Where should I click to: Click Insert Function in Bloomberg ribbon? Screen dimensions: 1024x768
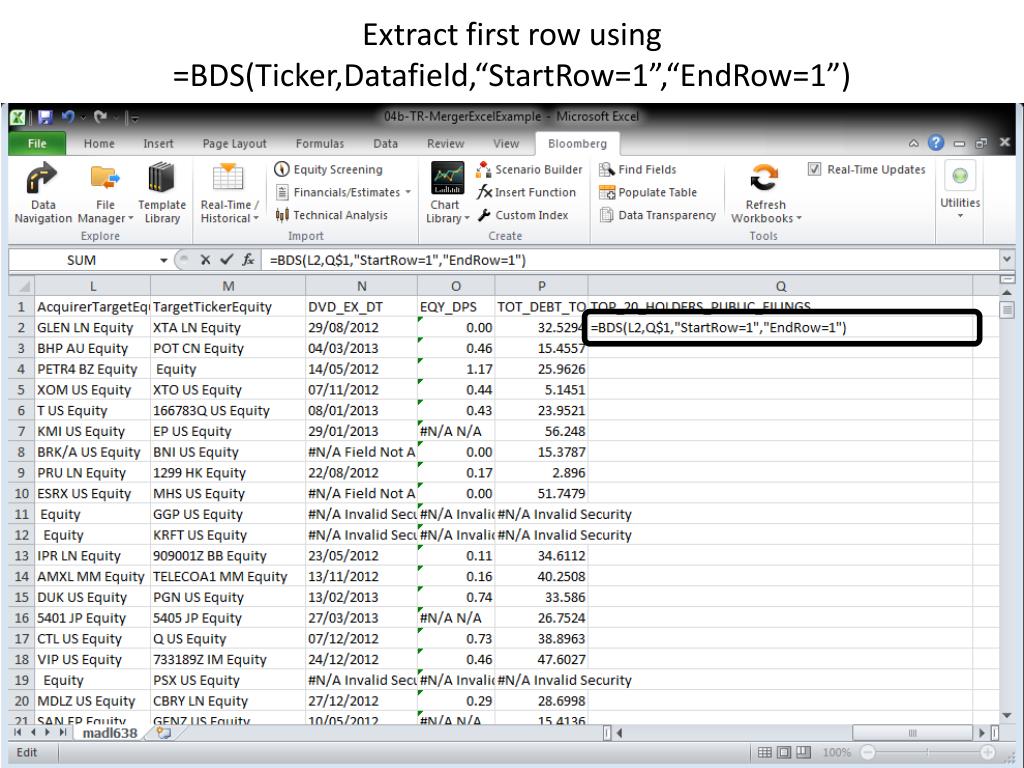click(526, 192)
